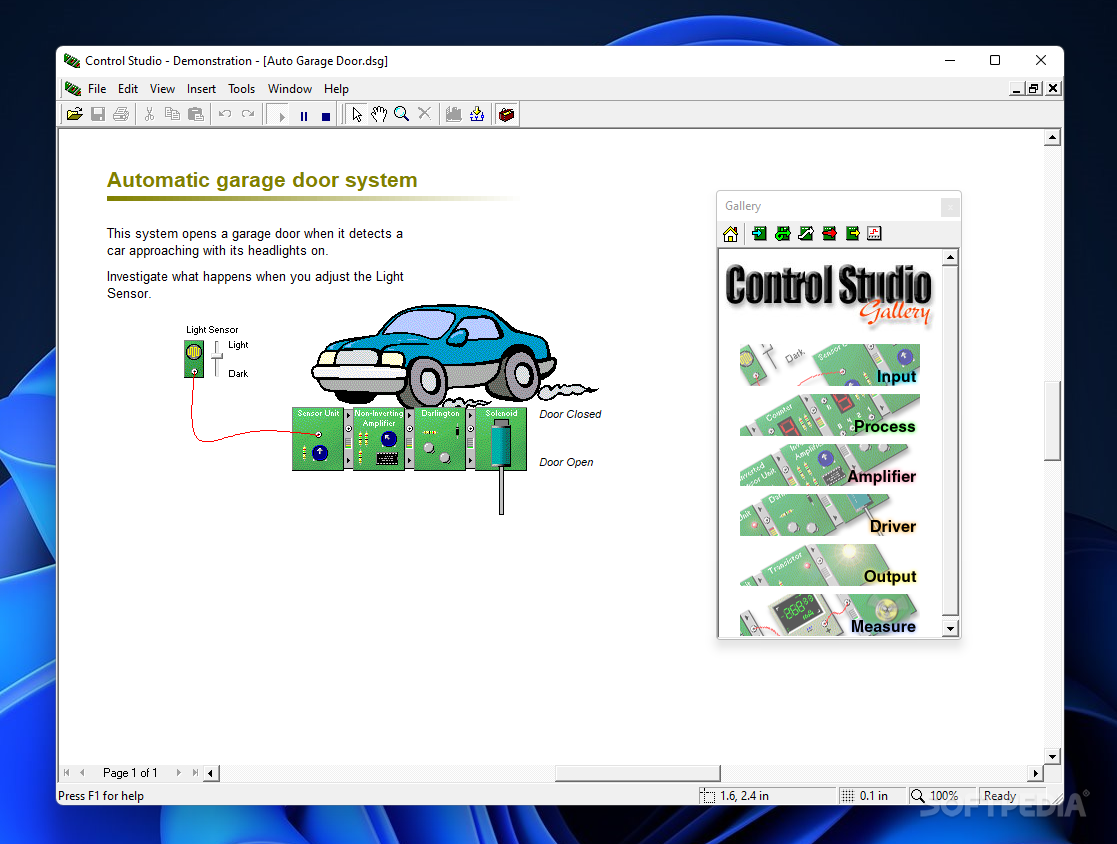Viewport: 1117px width, 844px height.
Task: Click the Light Sensor slider handle
Action: click(217, 354)
